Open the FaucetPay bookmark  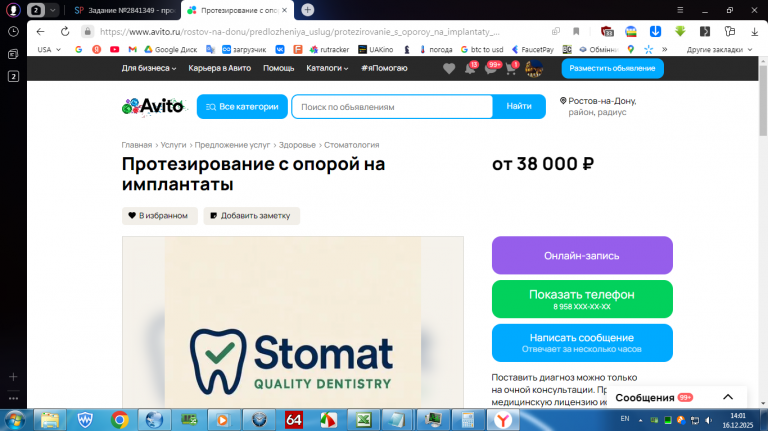coord(533,49)
